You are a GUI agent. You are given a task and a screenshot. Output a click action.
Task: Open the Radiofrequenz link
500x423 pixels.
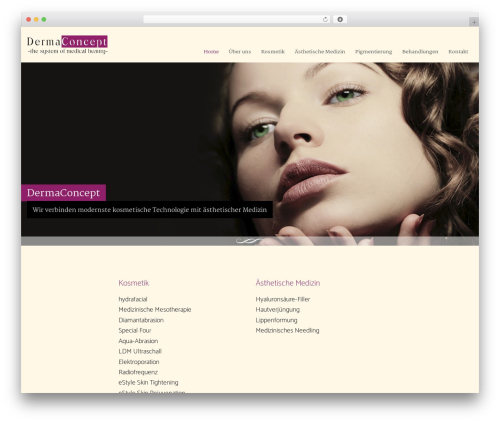138,372
